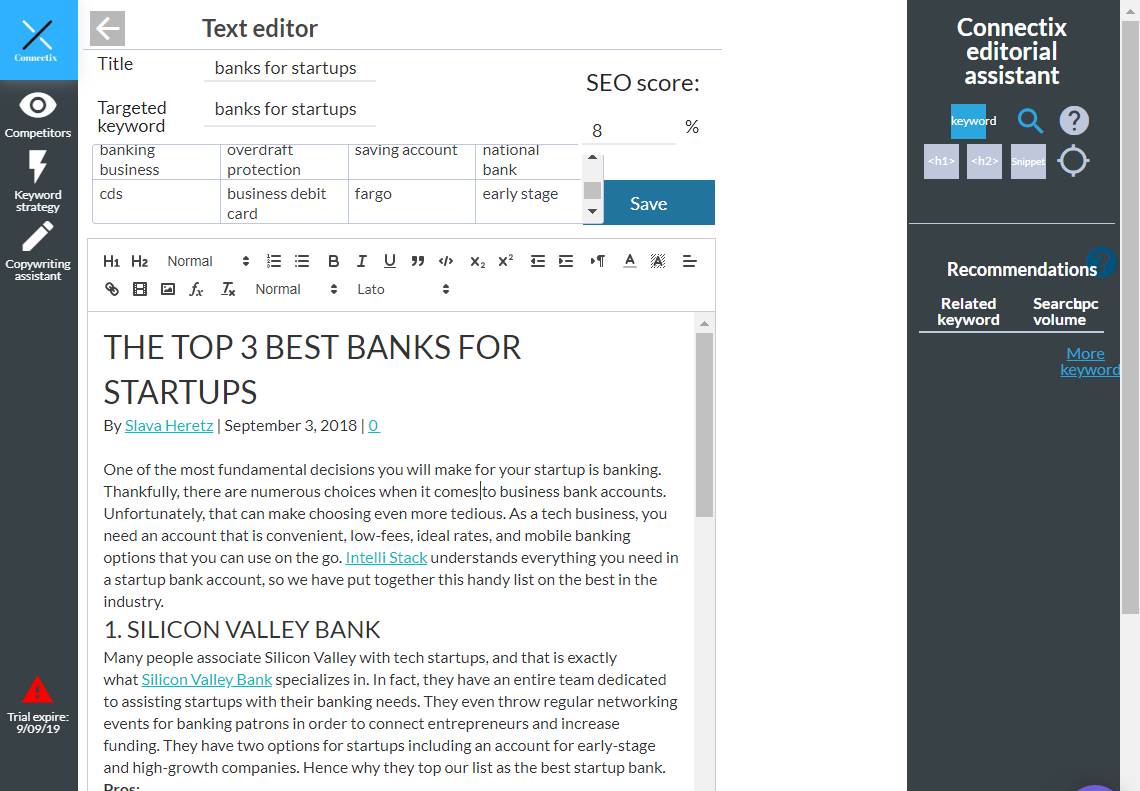Open the Lato font dropdown
Image resolution: width=1140 pixels, height=791 pixels.
point(404,289)
